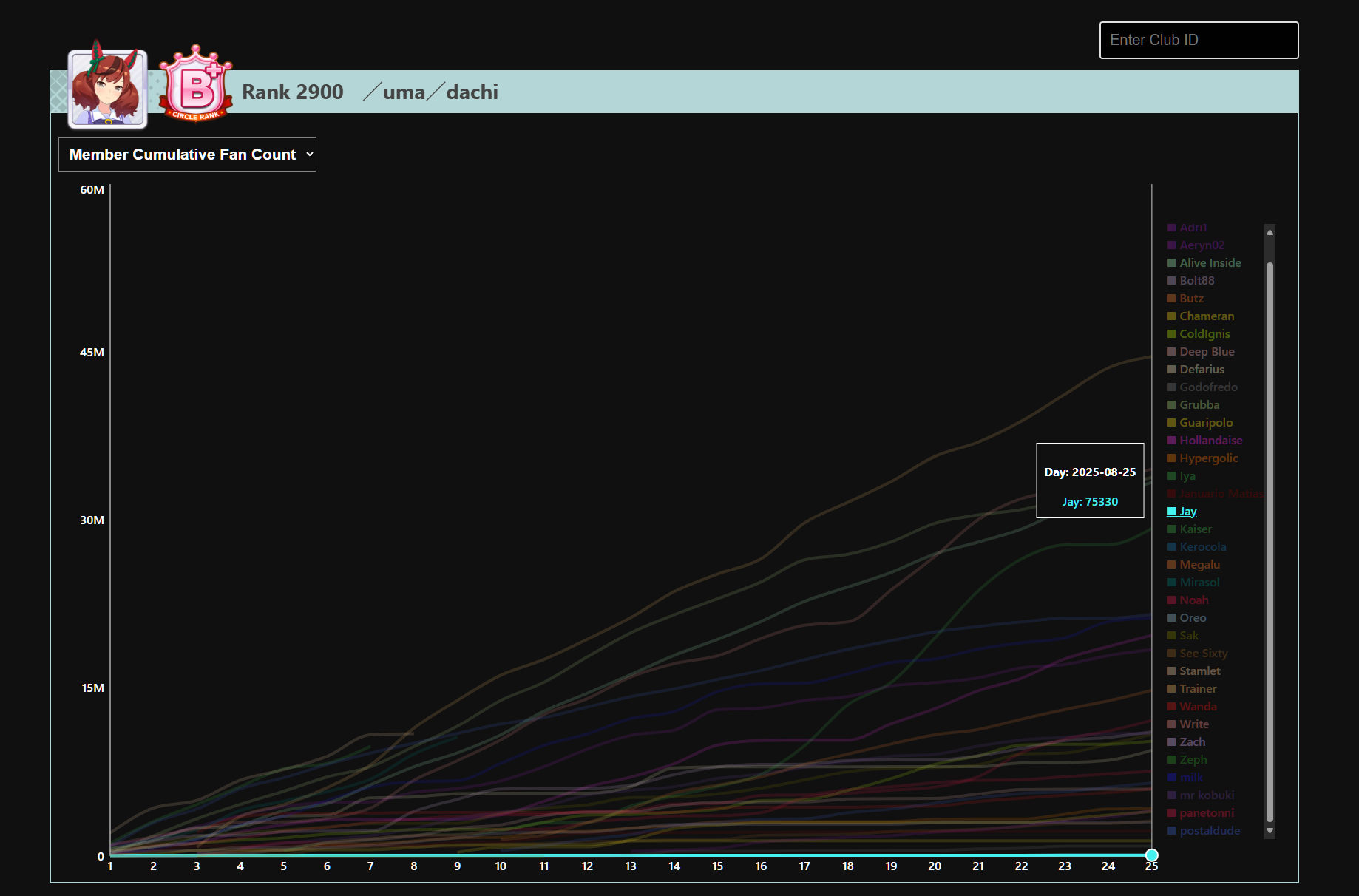Screen dimensions: 1359x896
Task: Click day 1 on the x-axis
Action: 110,866
